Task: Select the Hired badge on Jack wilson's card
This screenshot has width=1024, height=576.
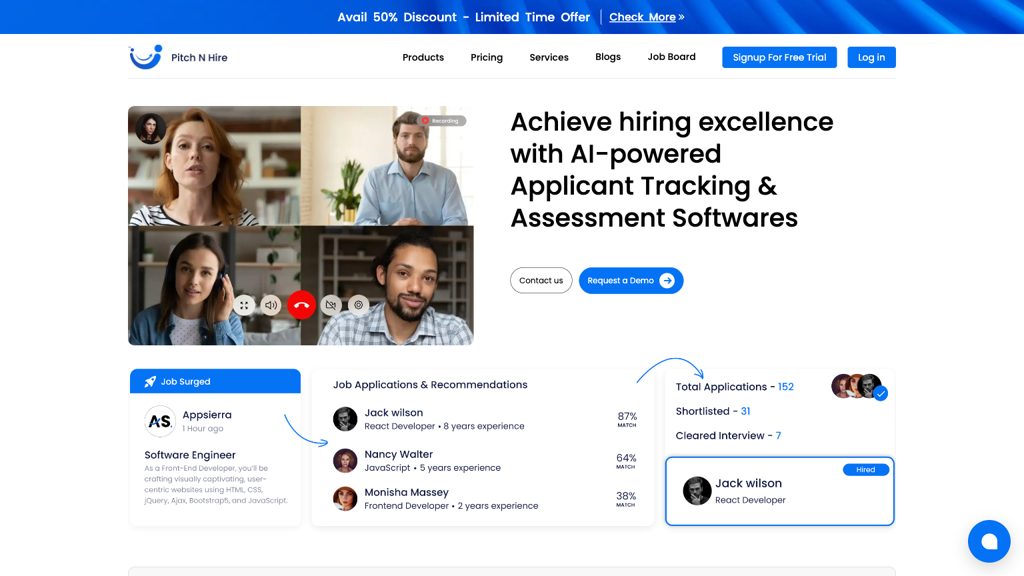Action: 865,469
